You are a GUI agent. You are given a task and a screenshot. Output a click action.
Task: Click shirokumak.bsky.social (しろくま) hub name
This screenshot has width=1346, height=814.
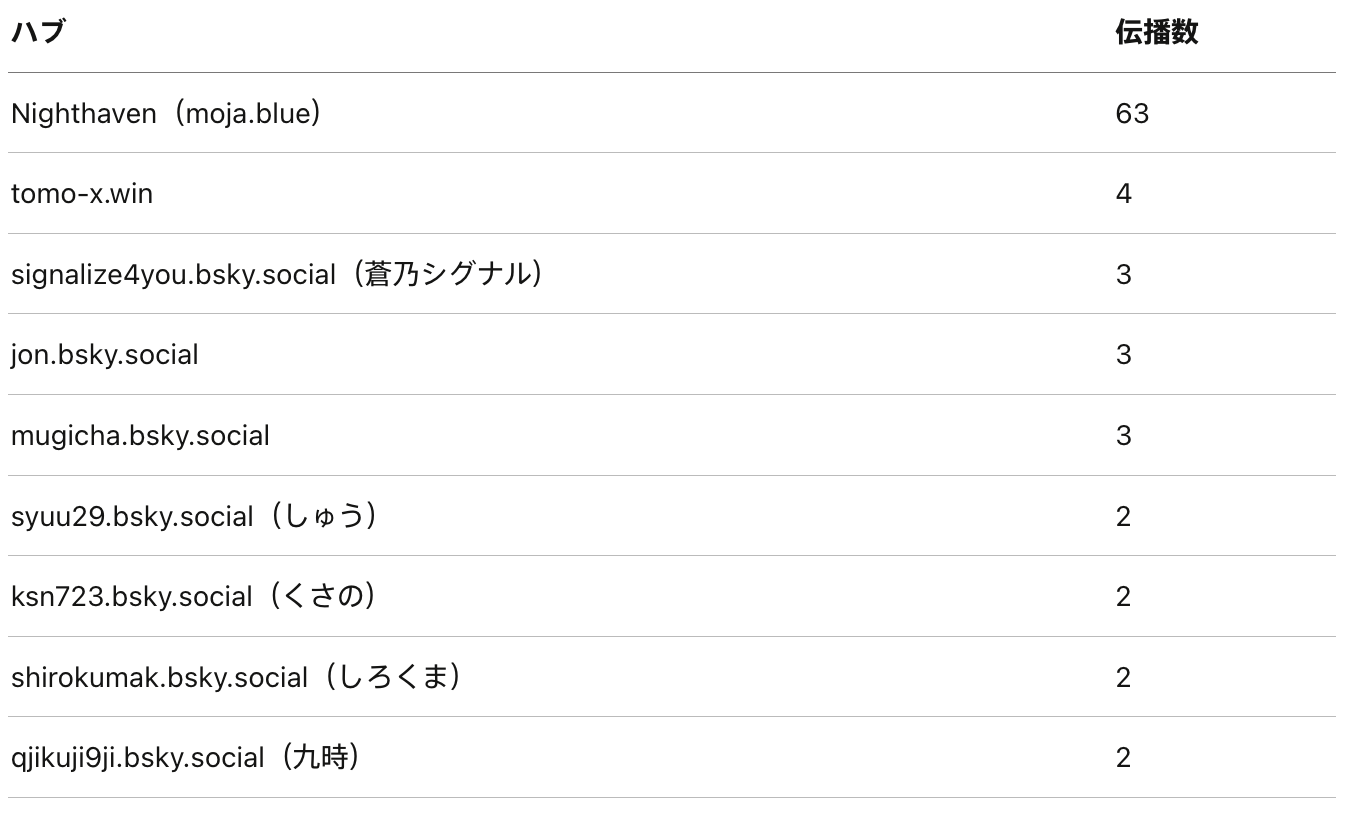(x=236, y=678)
